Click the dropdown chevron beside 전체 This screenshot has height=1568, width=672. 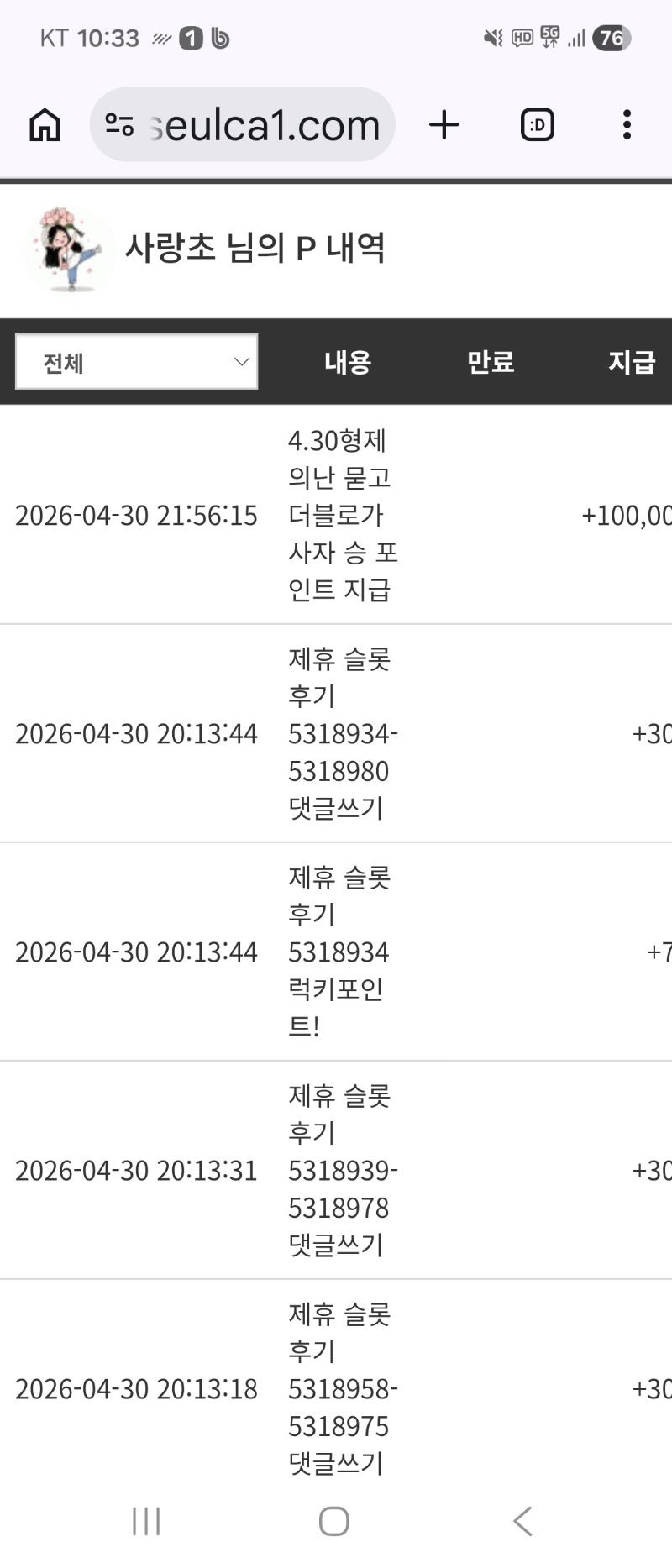point(241,362)
